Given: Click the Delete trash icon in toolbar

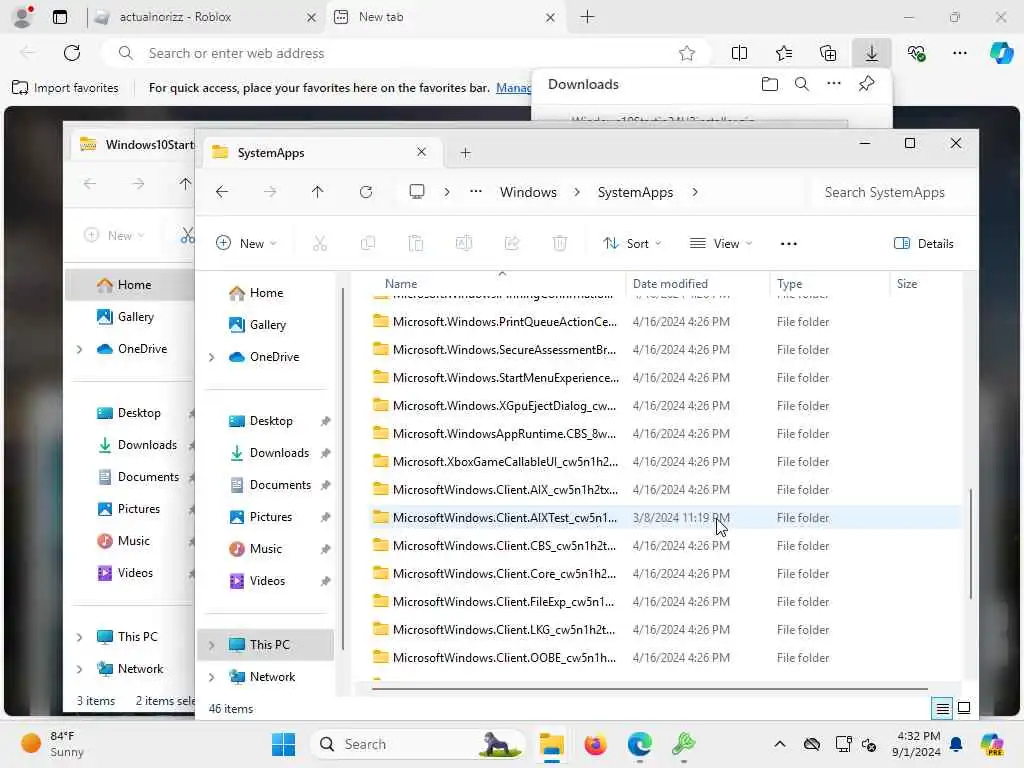Looking at the screenshot, I should 560,244.
